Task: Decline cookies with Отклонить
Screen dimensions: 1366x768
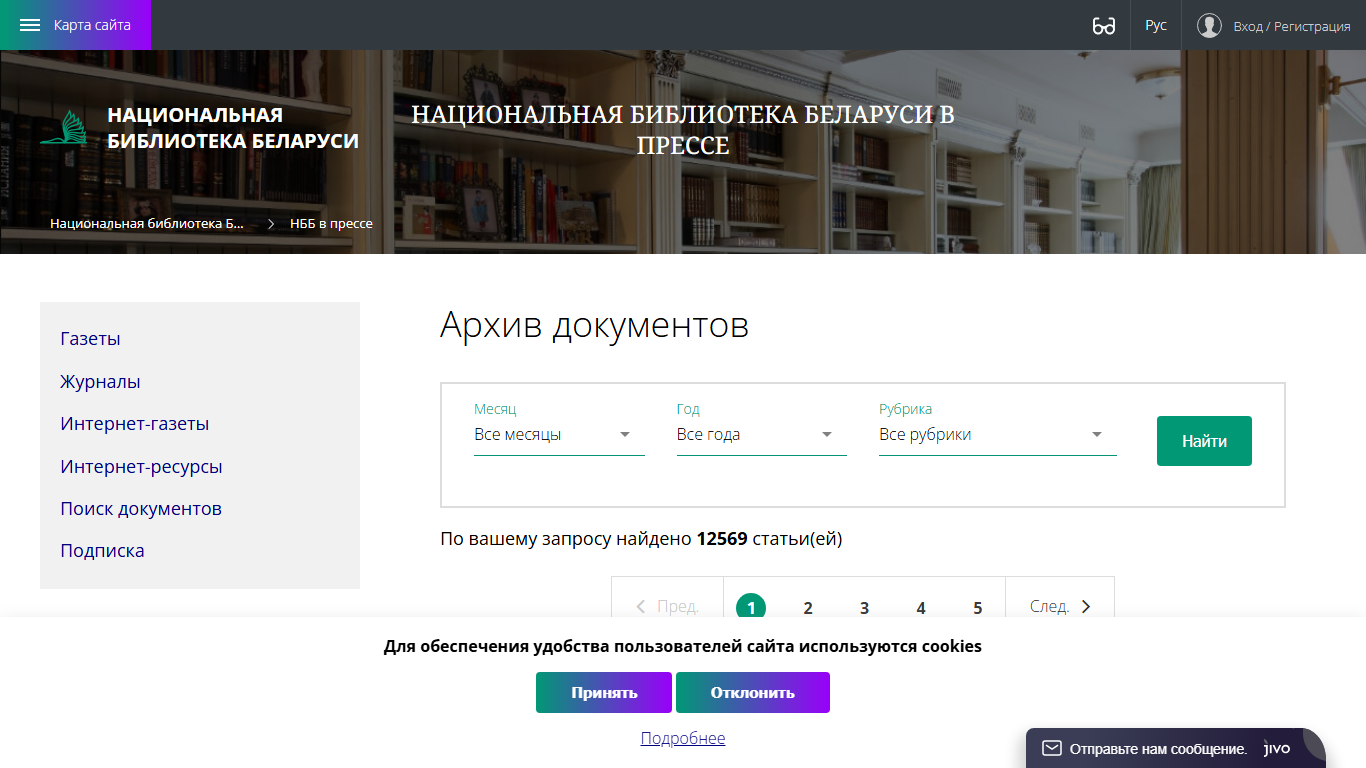Action: 753,693
